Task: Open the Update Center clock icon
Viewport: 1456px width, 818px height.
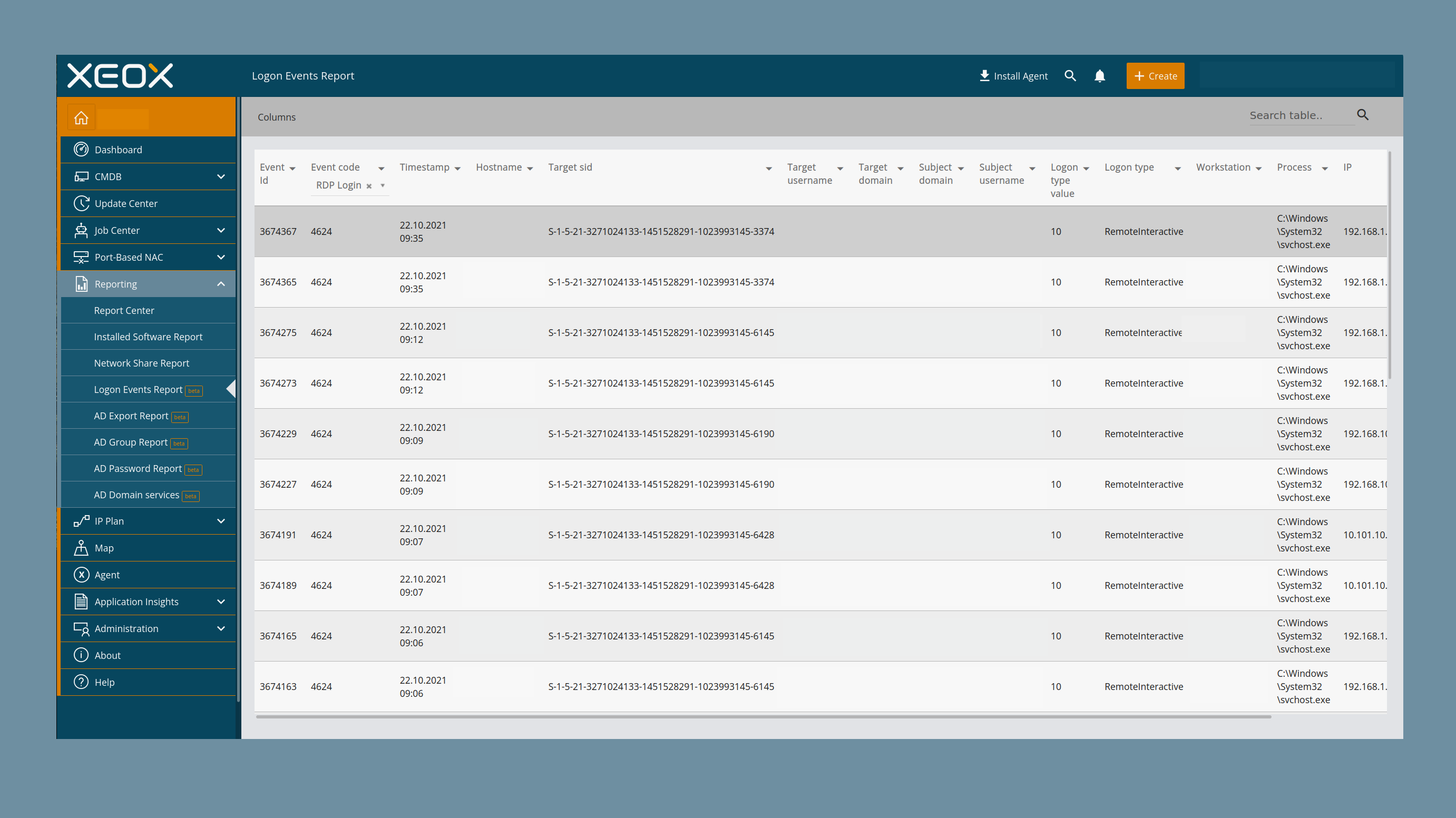Action: (x=81, y=203)
